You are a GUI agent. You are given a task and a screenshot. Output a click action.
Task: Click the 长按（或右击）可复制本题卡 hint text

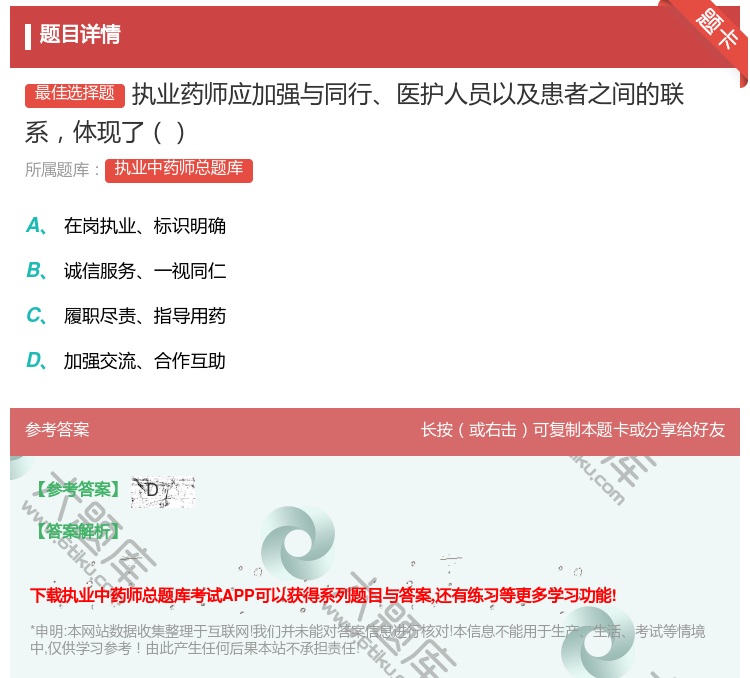coord(573,430)
